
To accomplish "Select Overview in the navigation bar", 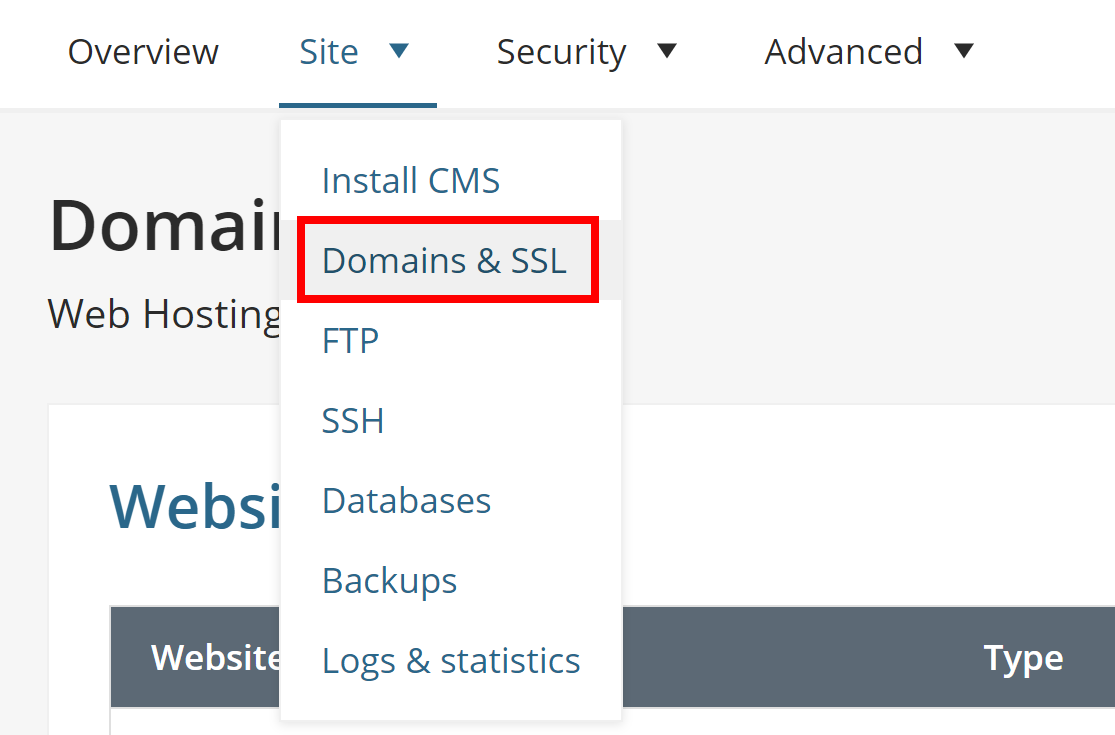I will point(143,52).
